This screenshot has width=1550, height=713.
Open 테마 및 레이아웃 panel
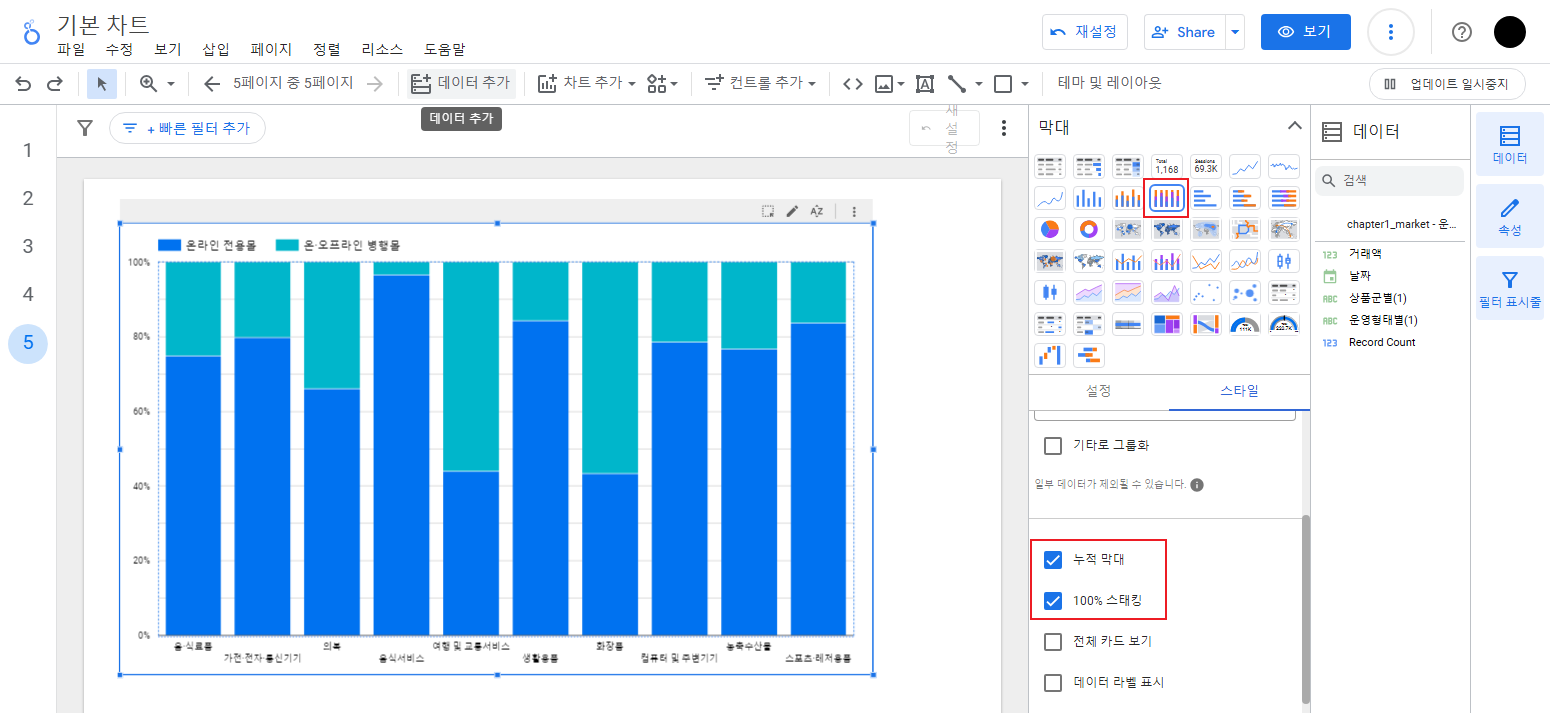point(1109,83)
